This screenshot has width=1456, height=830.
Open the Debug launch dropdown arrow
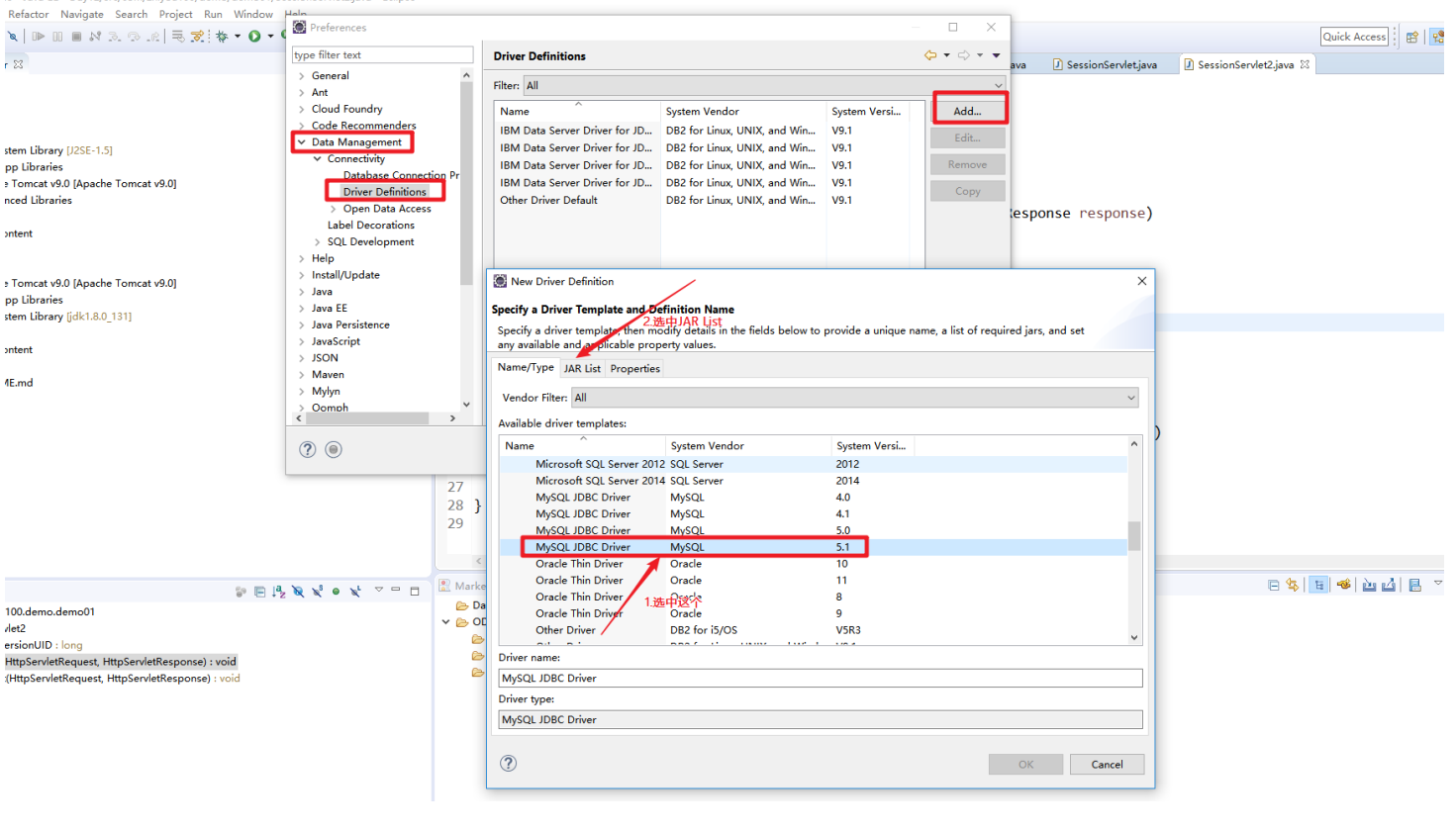(x=238, y=37)
